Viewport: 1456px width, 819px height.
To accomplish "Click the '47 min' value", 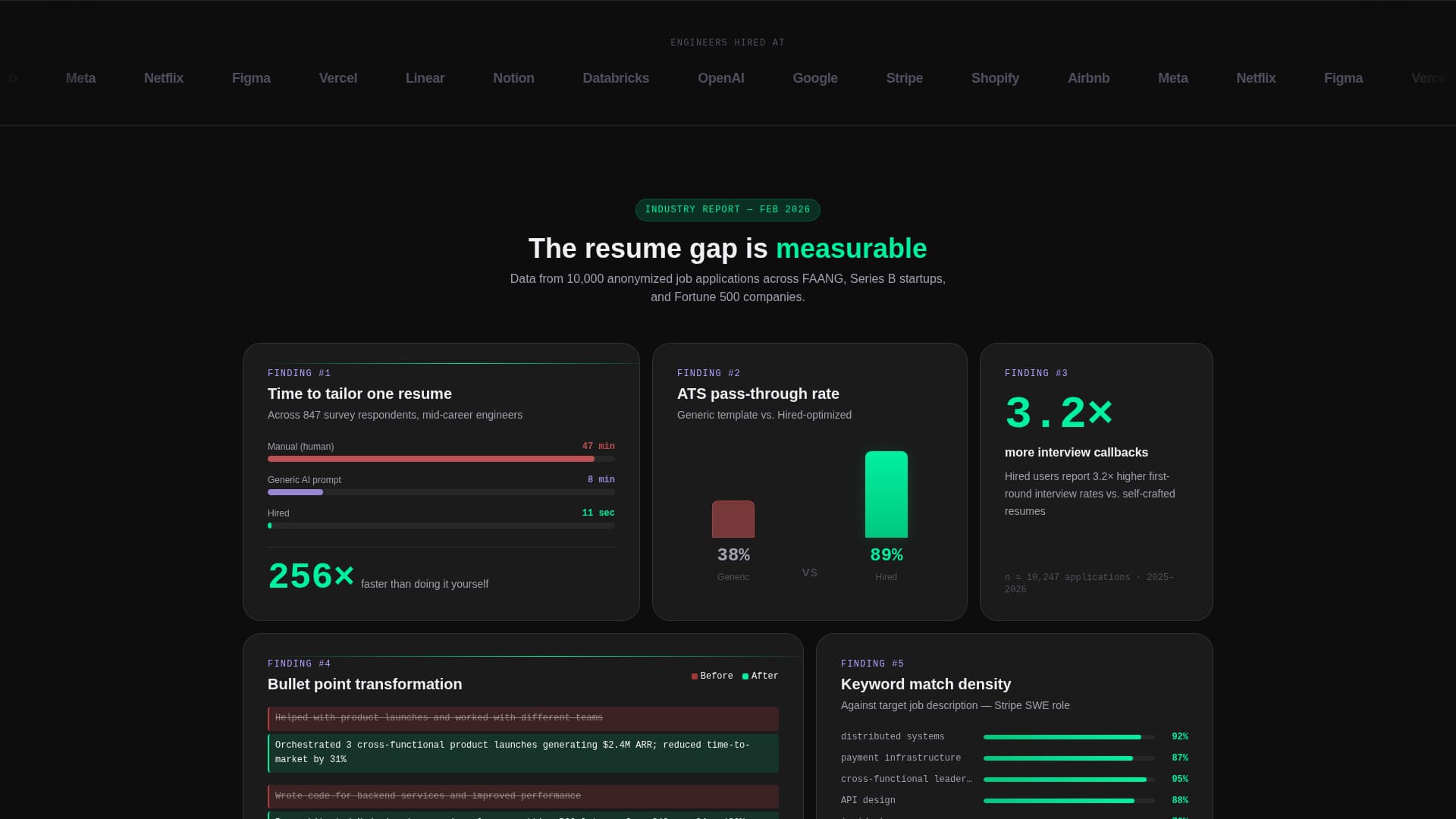I will [x=598, y=447].
